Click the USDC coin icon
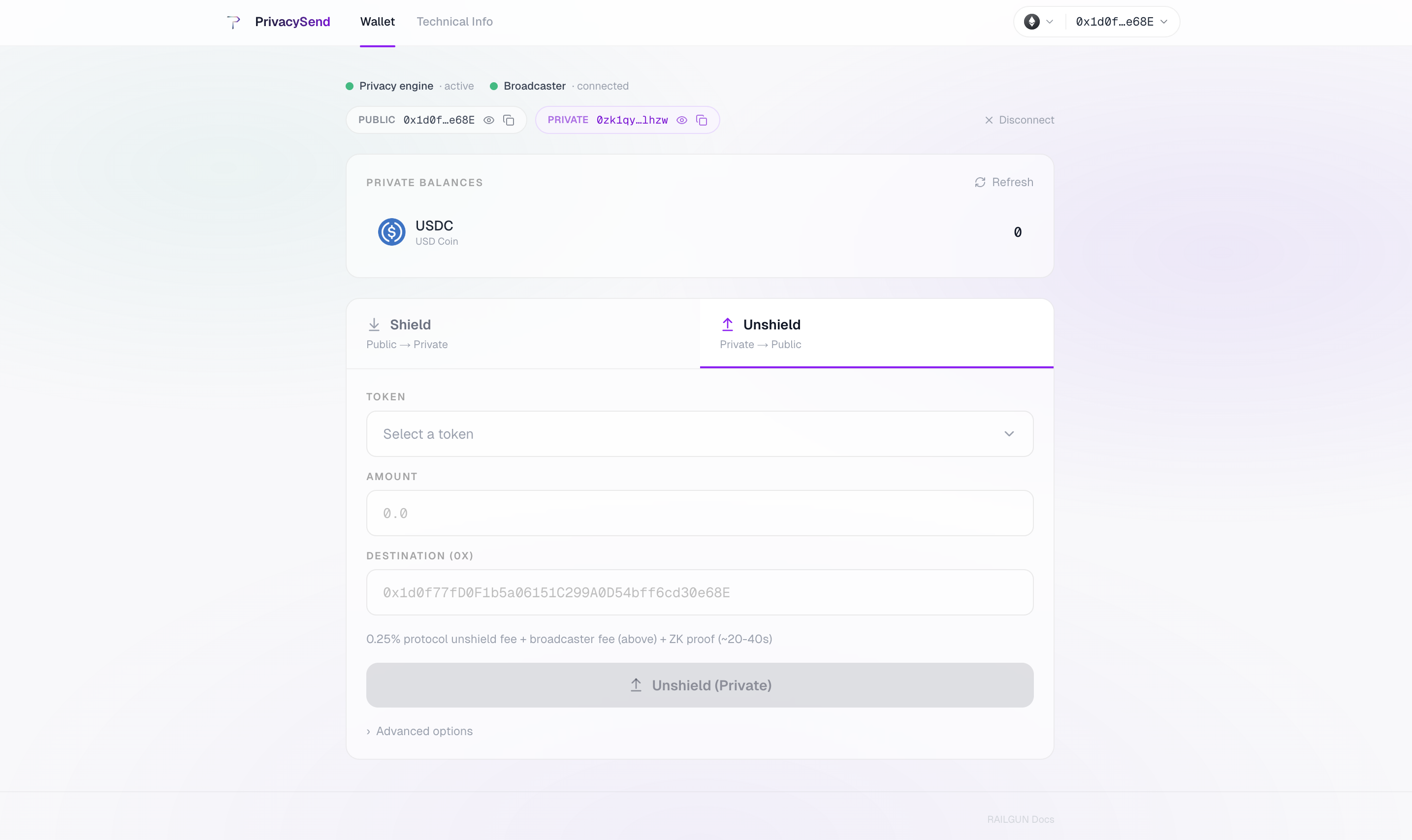Viewport: 1412px width, 840px height. coord(391,232)
